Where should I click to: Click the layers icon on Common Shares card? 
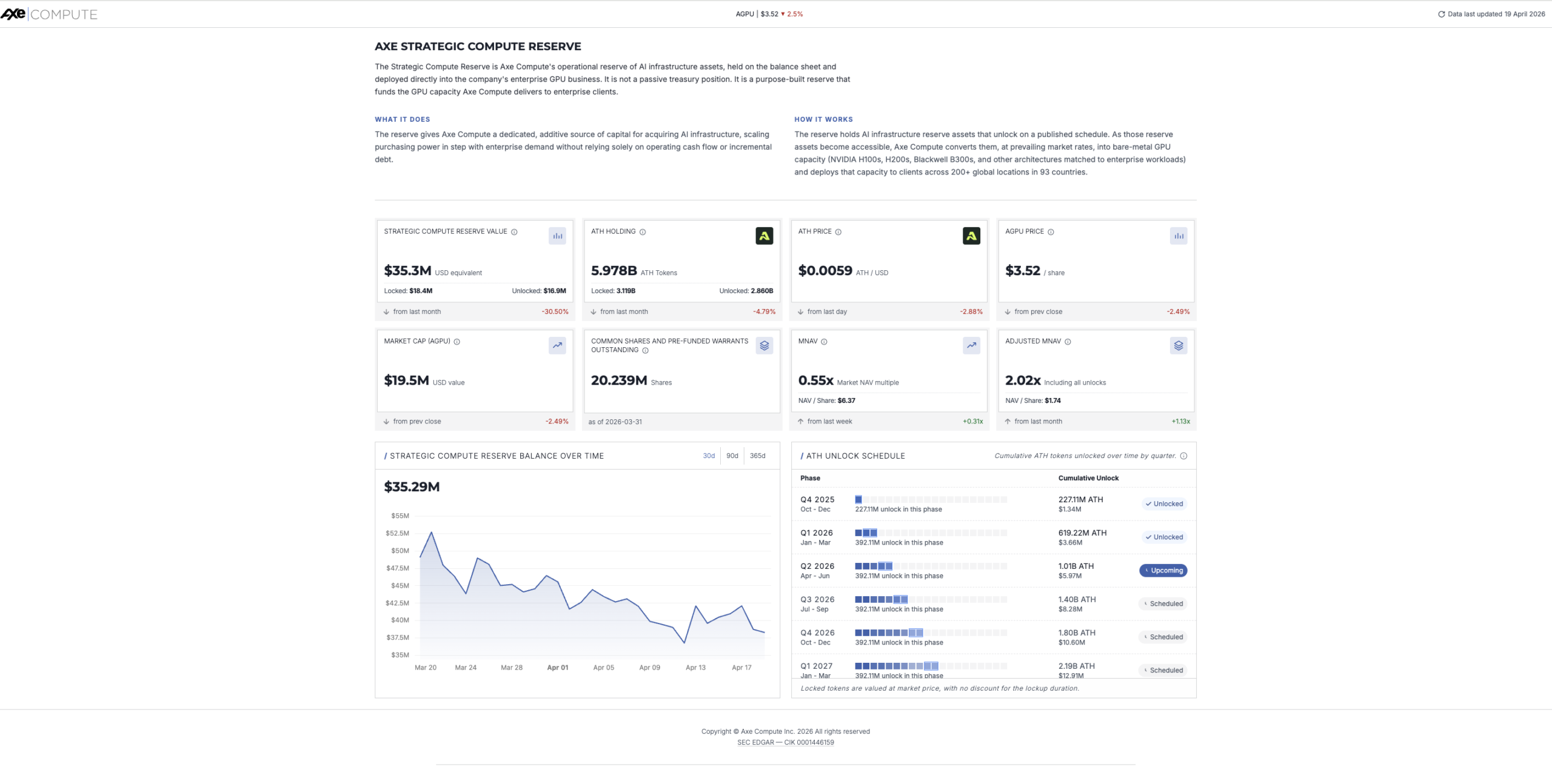click(x=764, y=345)
